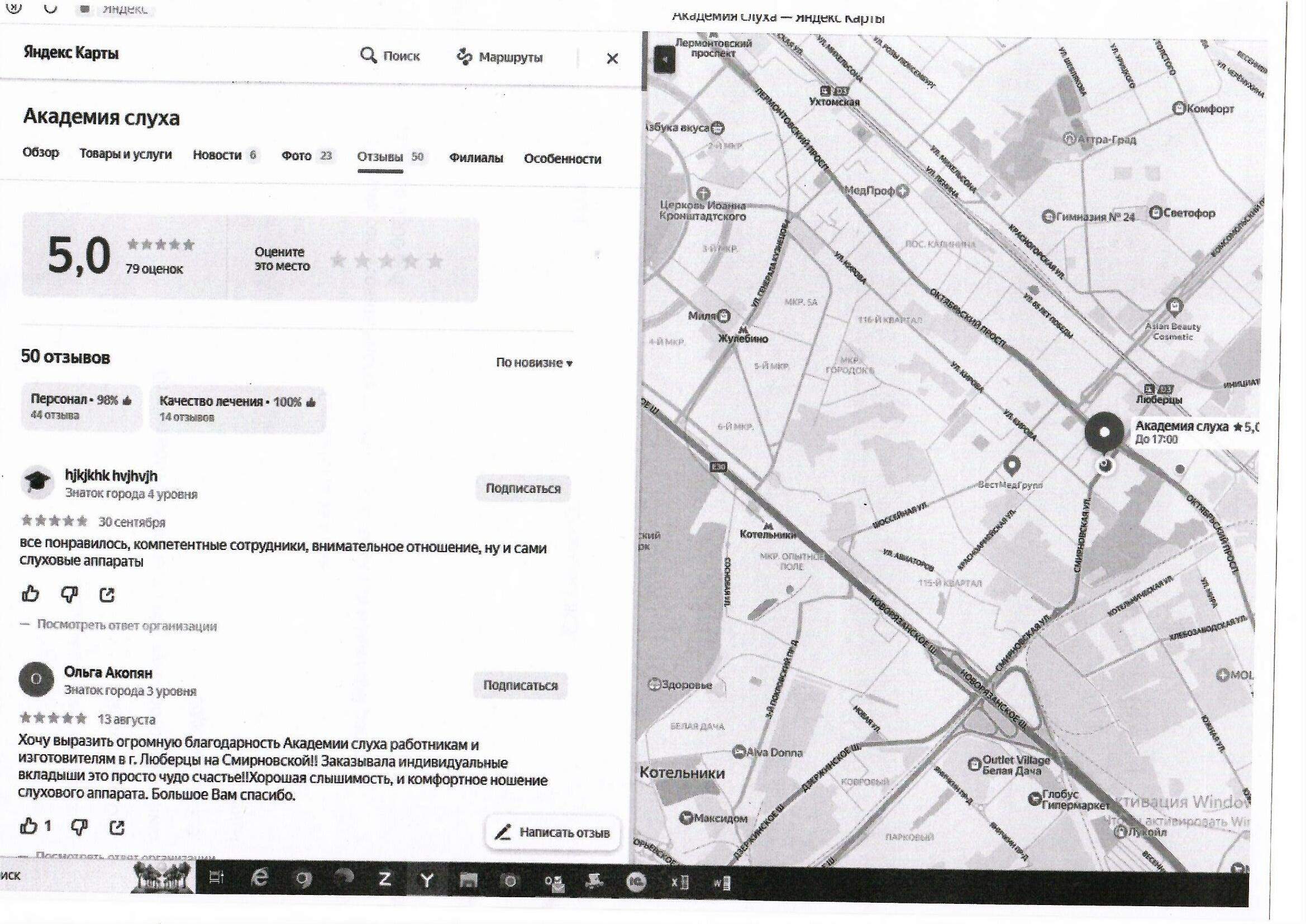Share Ольга Акопян's review
The width and height of the screenshot is (1306, 924).
(x=117, y=827)
